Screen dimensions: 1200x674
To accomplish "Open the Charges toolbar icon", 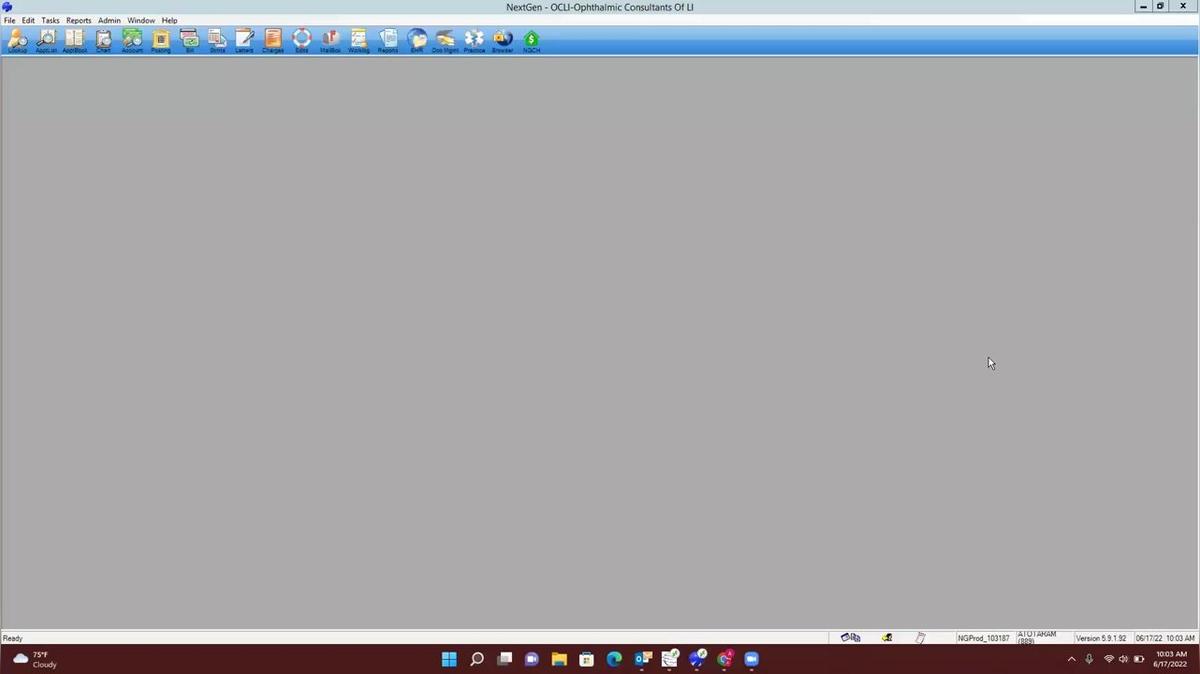I will coord(273,40).
